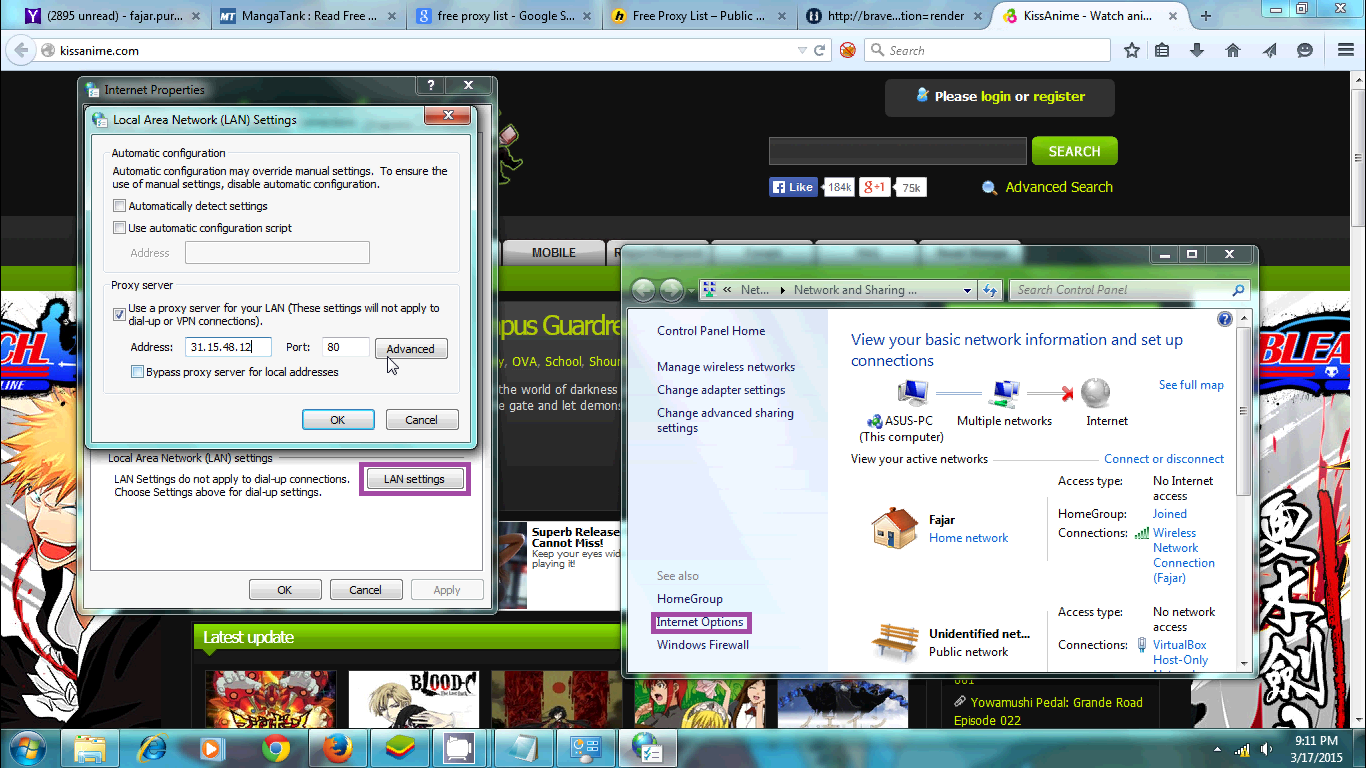This screenshot has height=768, width=1366.
Task: Click the Facebook Like button
Action: click(793, 187)
